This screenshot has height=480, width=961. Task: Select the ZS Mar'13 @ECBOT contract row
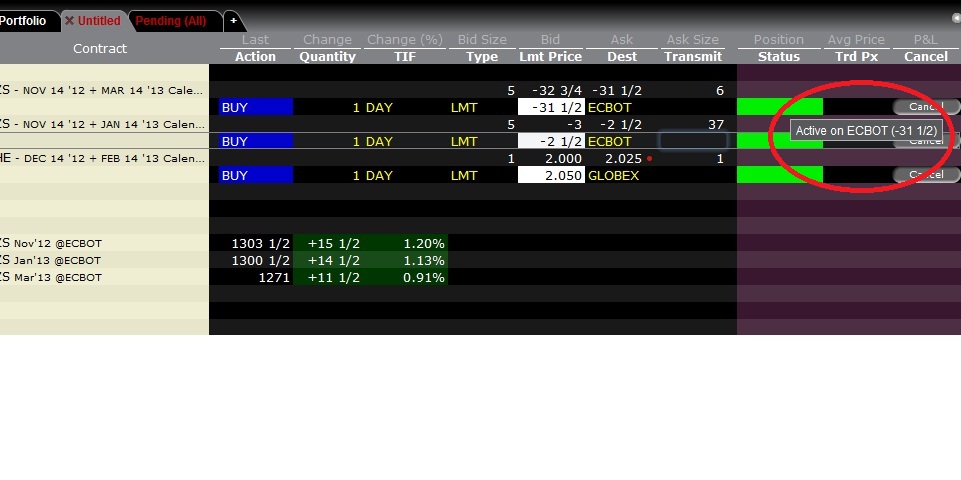[104, 277]
